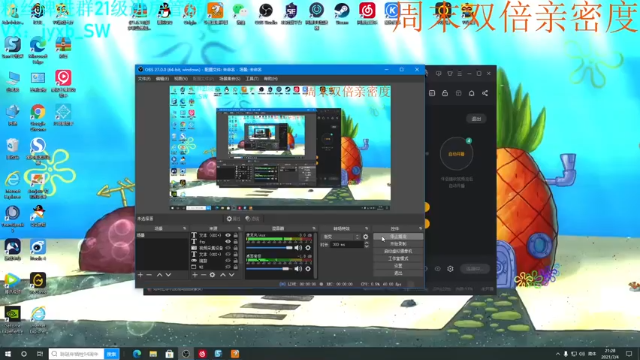This screenshot has width=640, height=360.
Task: Toggle eye icon at bottom of right-side window
Action: pos(438,269)
